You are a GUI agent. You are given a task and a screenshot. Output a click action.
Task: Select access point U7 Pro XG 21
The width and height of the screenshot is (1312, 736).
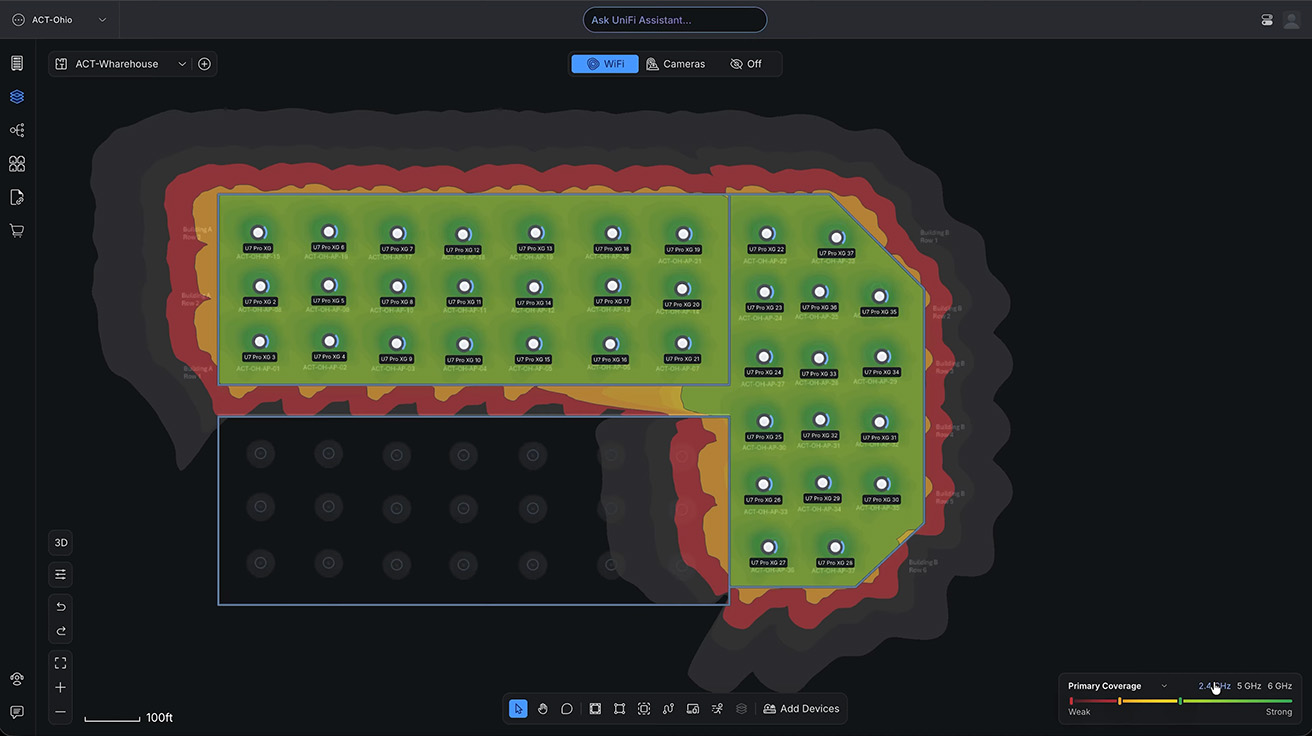683,343
